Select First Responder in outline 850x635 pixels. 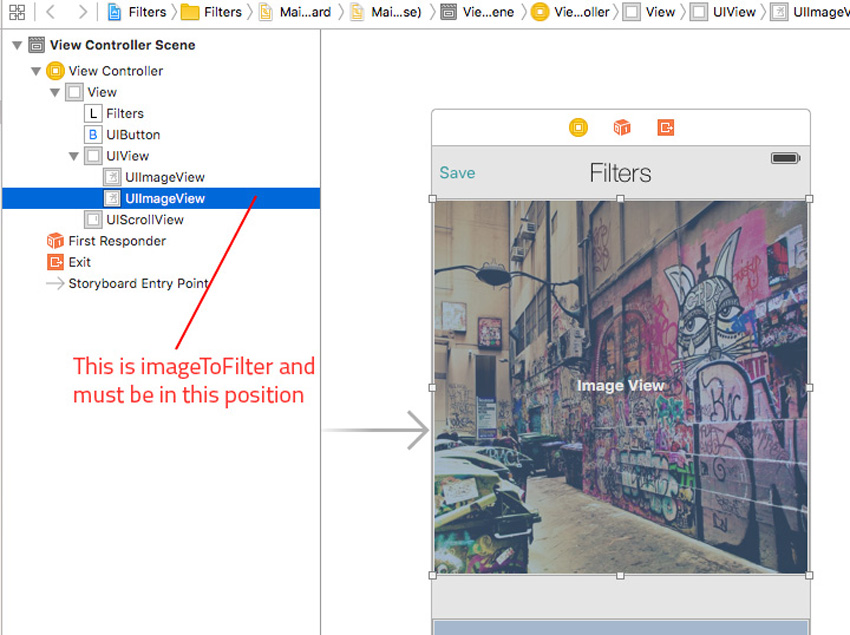161,241
